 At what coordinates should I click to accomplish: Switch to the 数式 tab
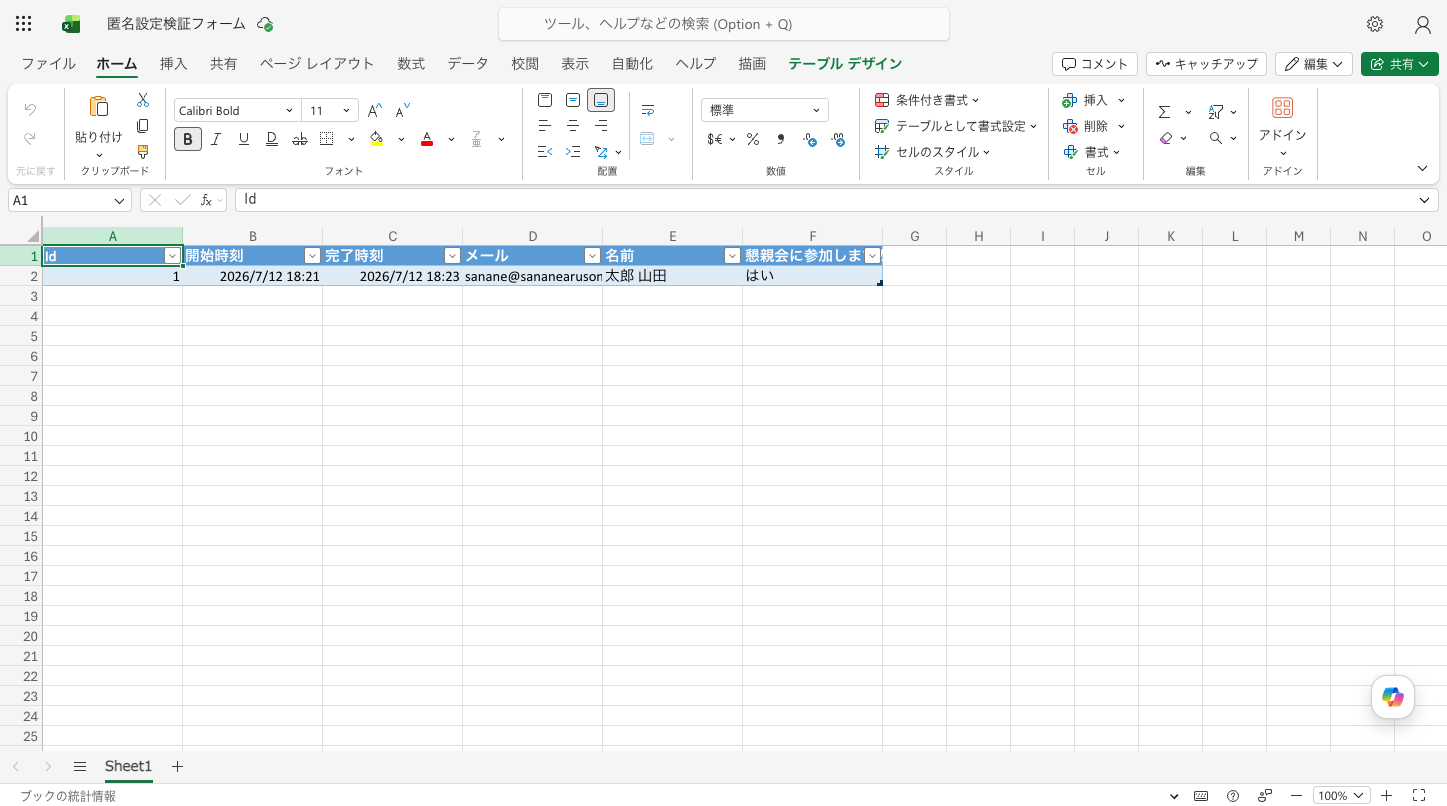pyautogui.click(x=411, y=63)
